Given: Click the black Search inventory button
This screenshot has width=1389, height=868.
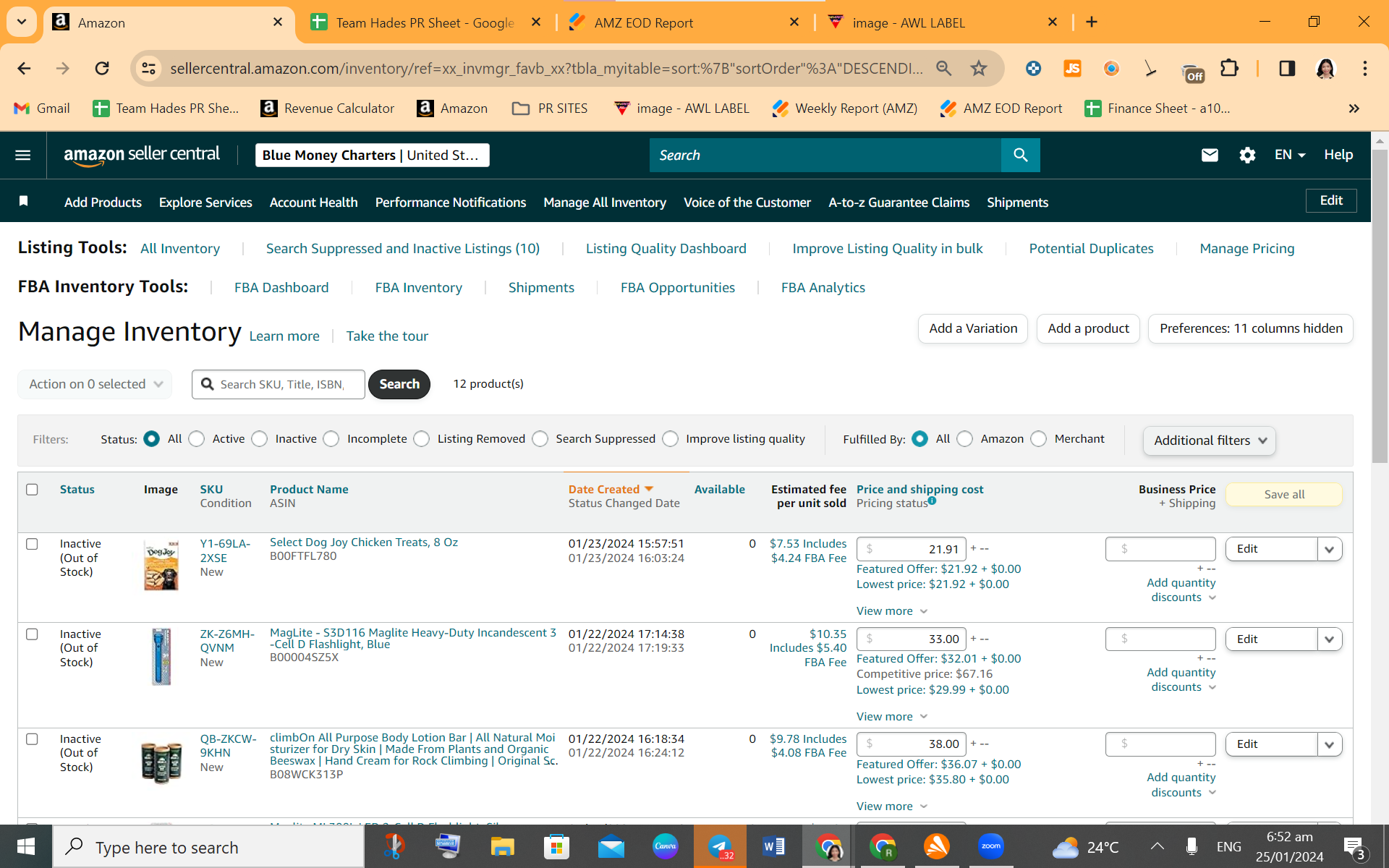Looking at the screenshot, I should click(x=399, y=384).
